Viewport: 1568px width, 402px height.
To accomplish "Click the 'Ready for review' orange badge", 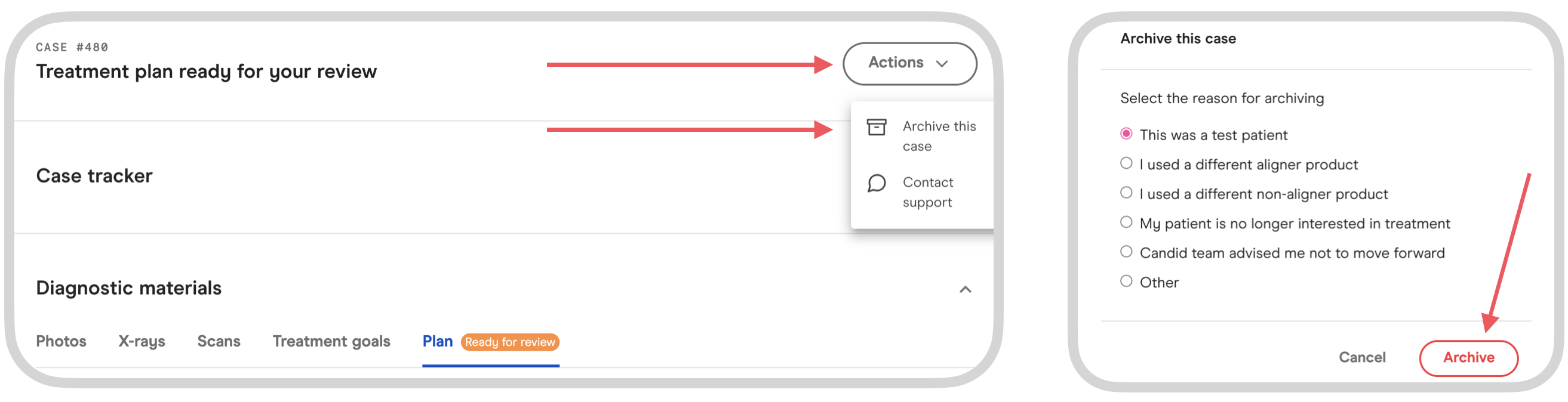I will point(509,342).
